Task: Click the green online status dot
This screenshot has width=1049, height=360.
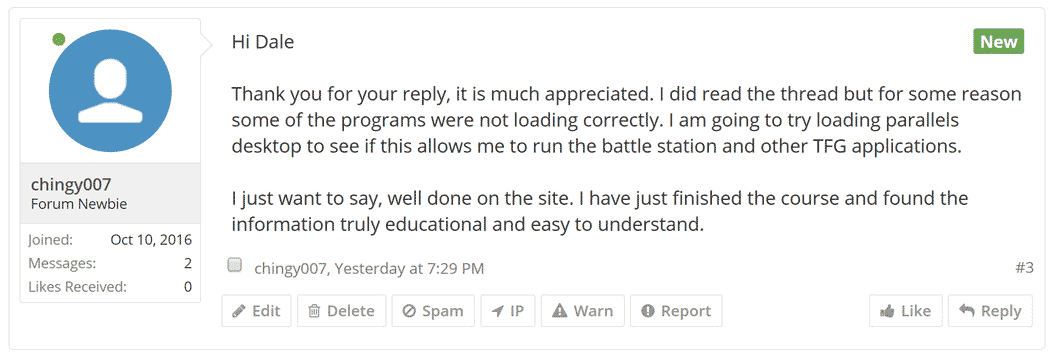Action: (59, 40)
